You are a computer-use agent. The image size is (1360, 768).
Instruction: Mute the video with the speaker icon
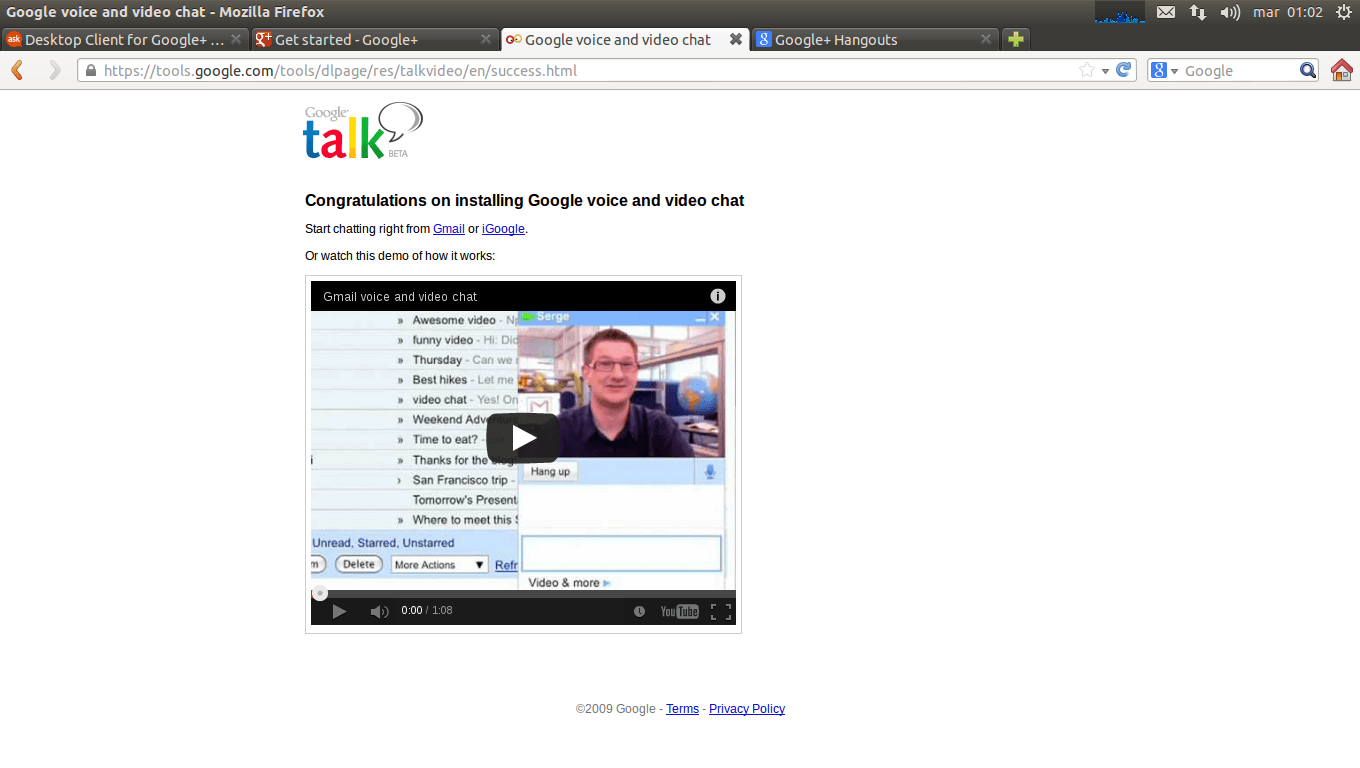(x=379, y=611)
